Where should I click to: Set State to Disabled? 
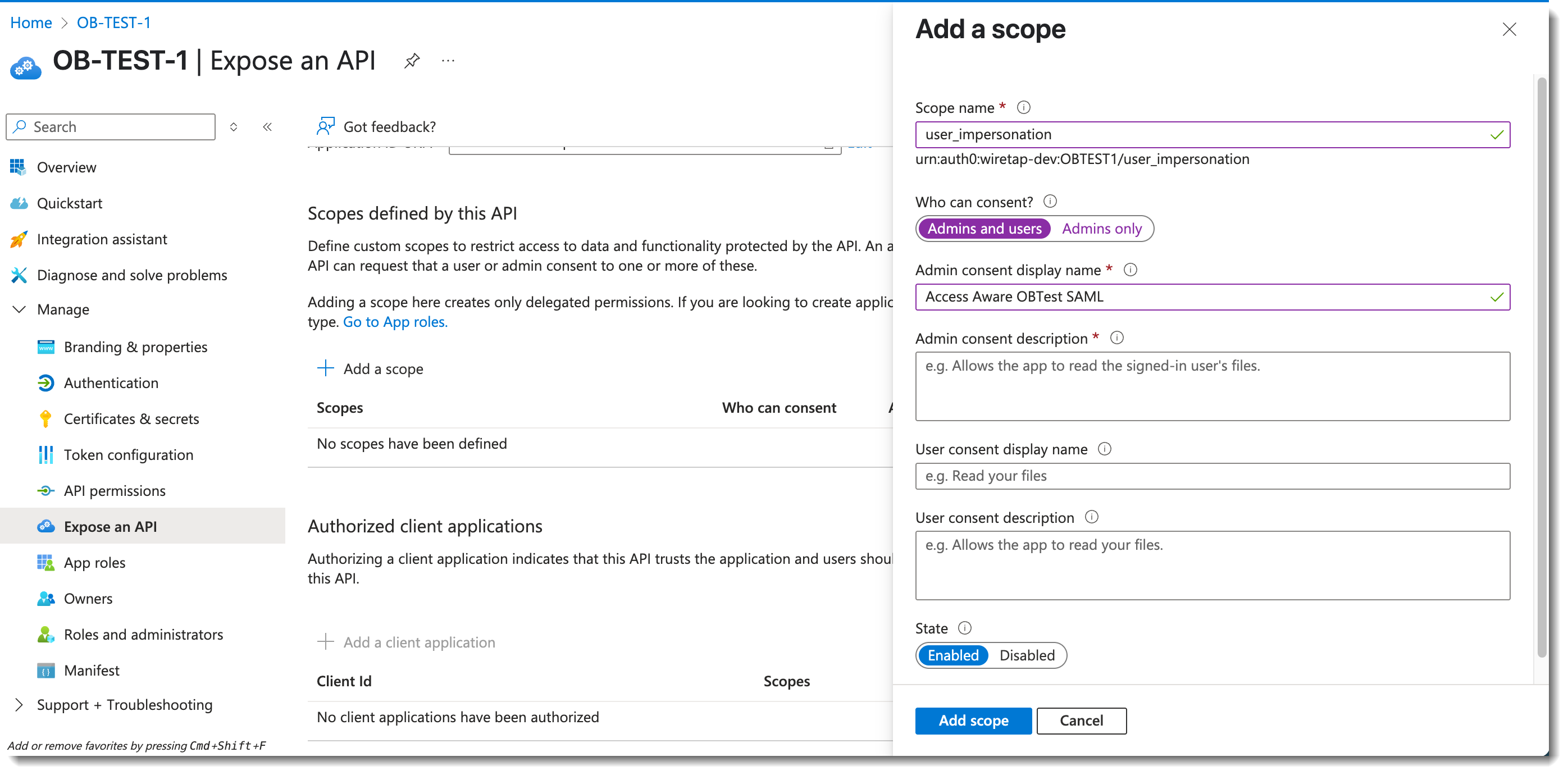(1027, 655)
